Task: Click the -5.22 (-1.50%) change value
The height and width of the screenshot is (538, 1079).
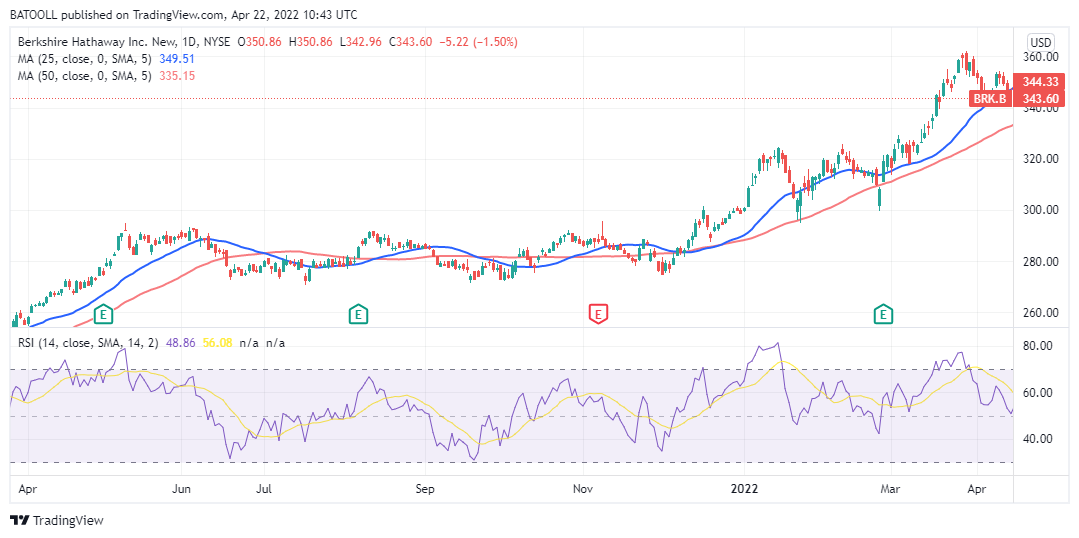Action: click(x=478, y=42)
